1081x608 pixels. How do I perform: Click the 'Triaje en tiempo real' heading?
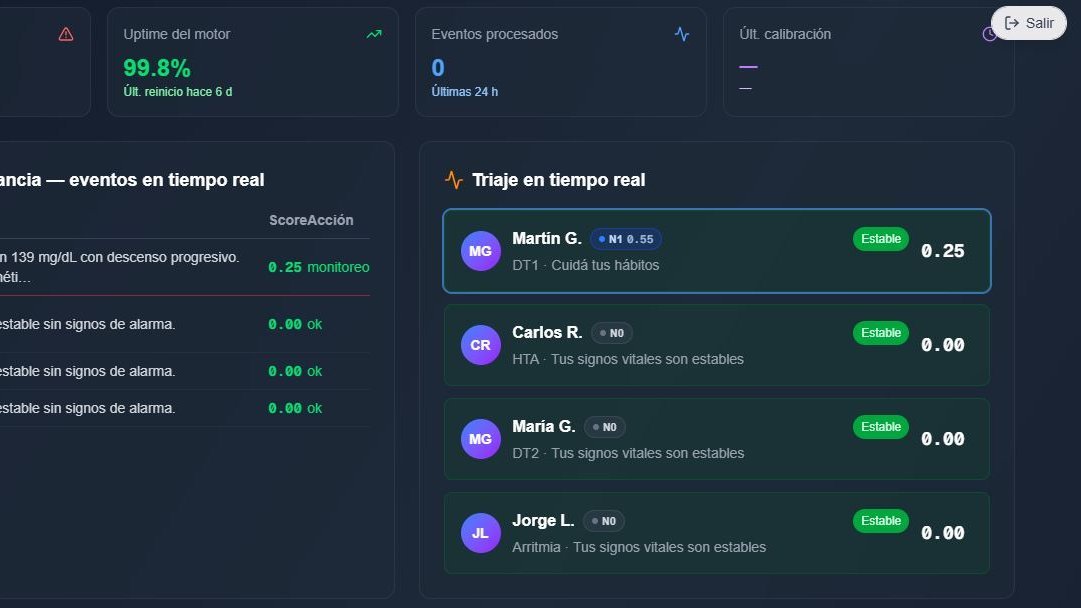558,180
